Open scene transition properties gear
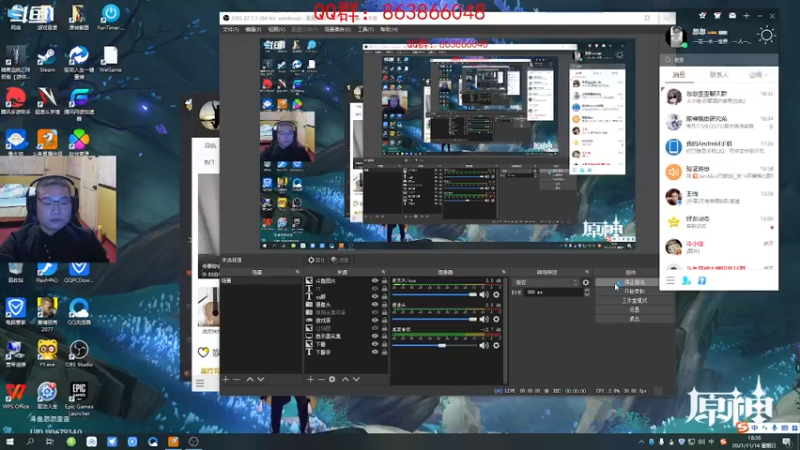 [586, 282]
